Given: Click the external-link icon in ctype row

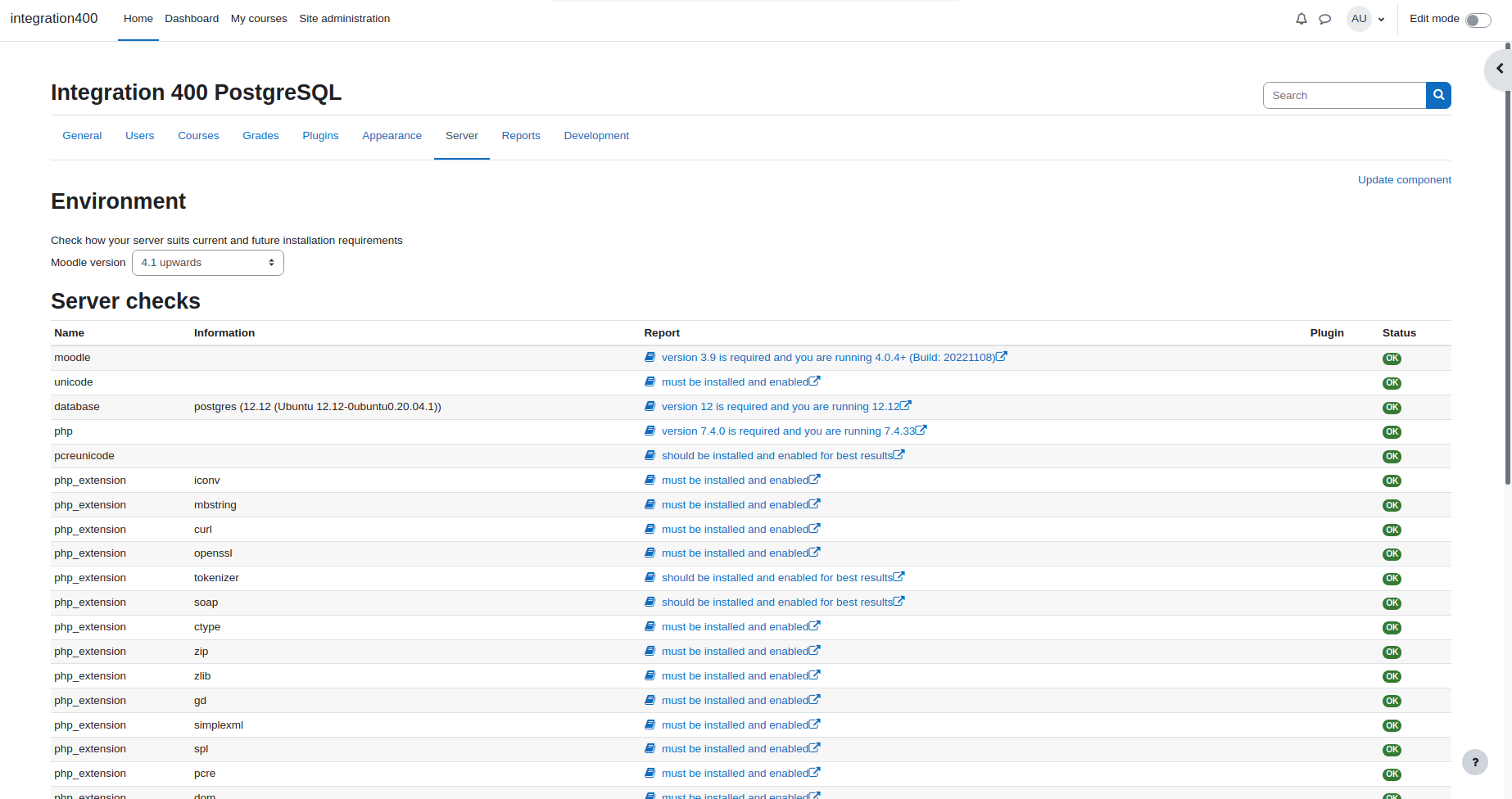Looking at the screenshot, I should click(814, 625).
